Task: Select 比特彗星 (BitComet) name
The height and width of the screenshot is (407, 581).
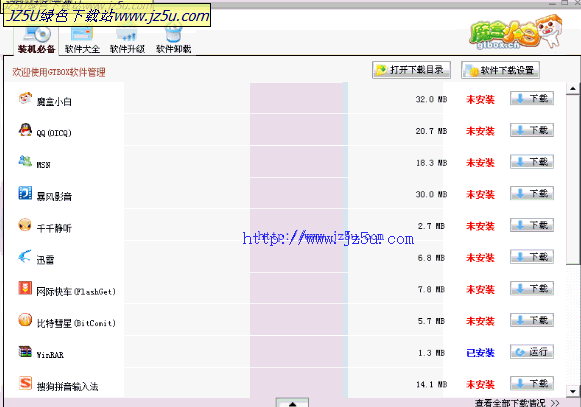Action: tap(76, 323)
